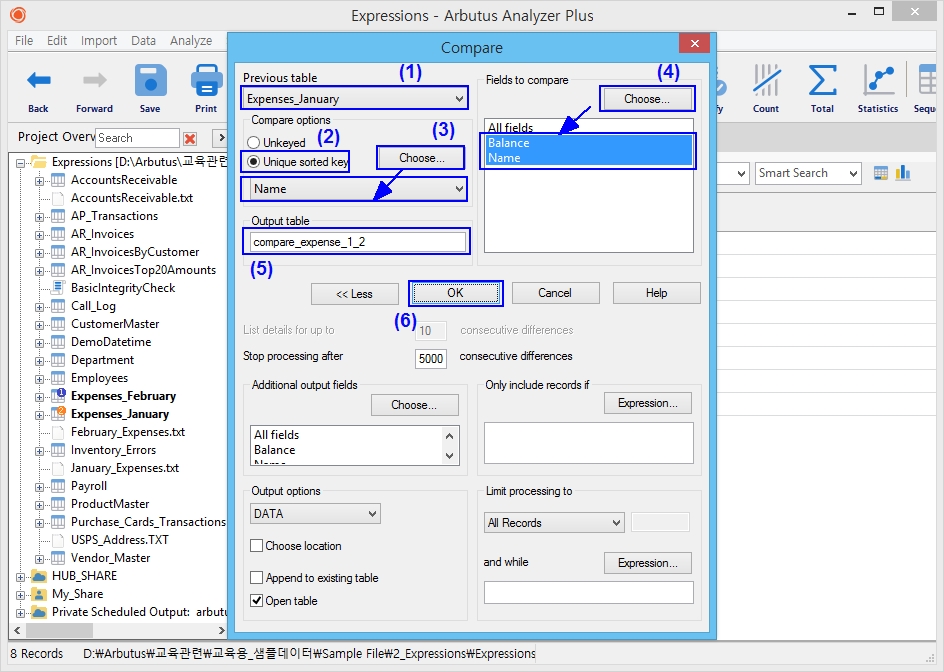
Task: Open the Analyze menu
Action: pyautogui.click(x=191, y=40)
